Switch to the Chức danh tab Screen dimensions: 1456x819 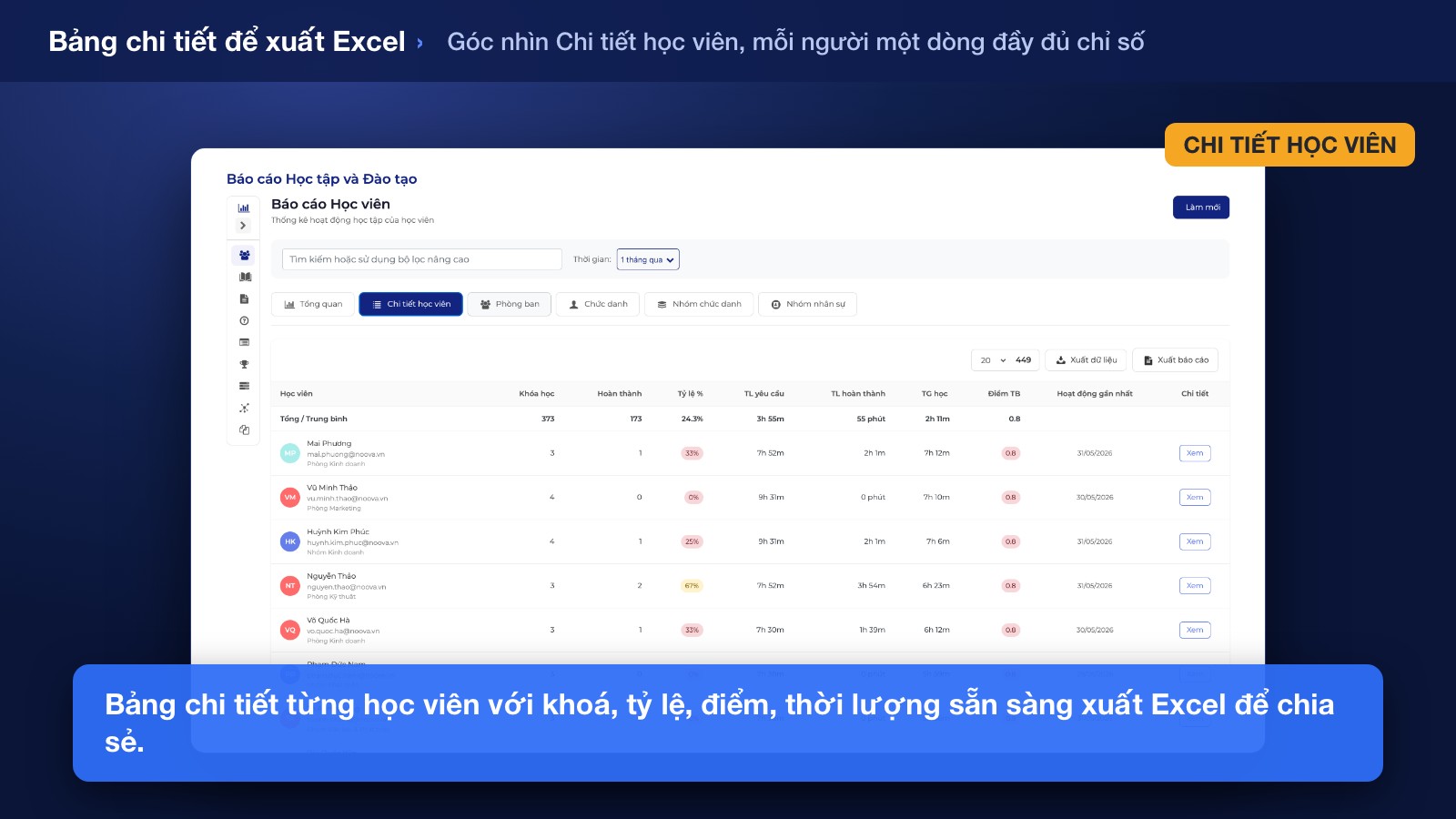(598, 304)
